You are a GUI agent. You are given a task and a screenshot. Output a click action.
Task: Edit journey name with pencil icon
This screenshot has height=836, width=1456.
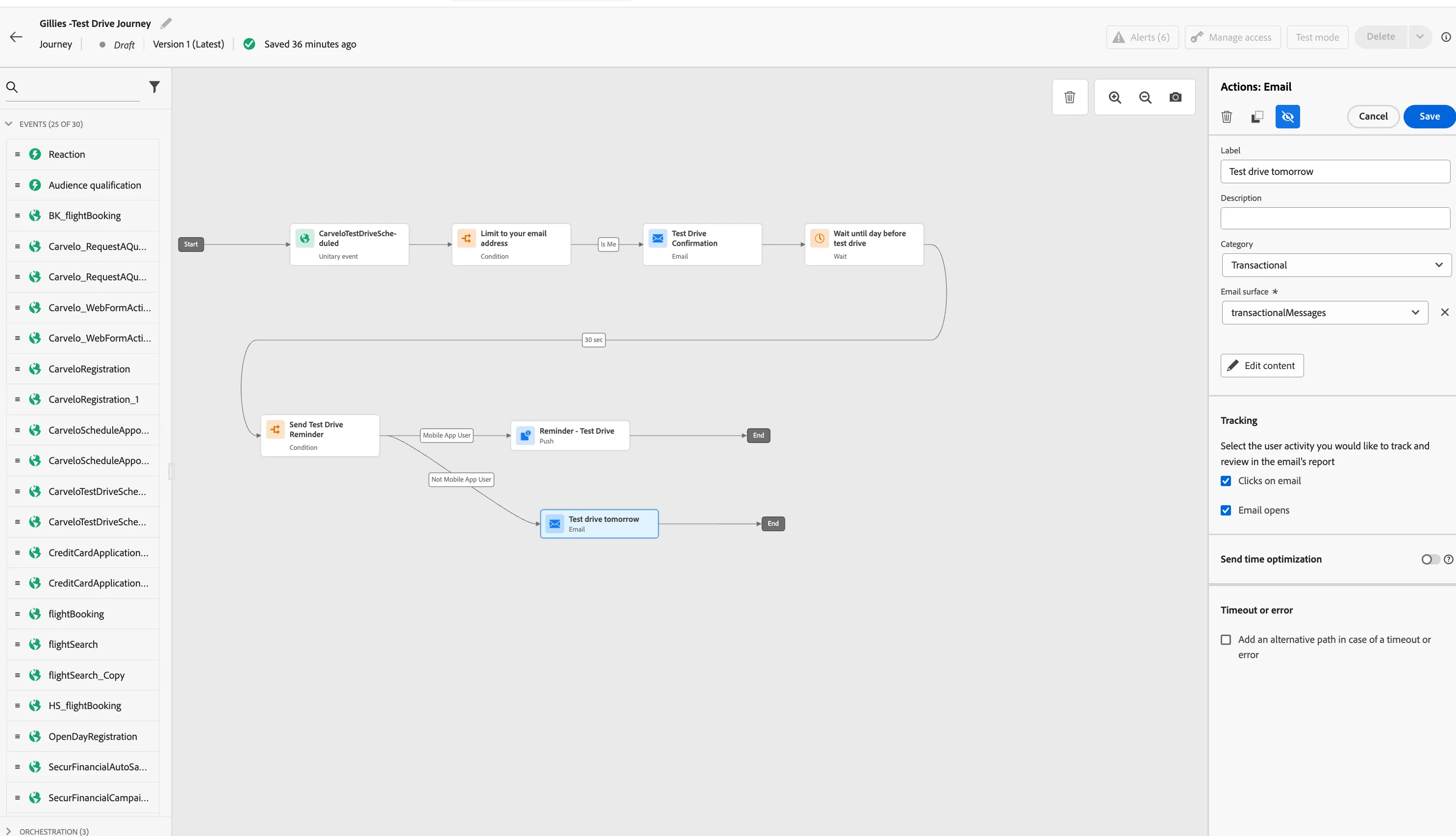(x=166, y=24)
